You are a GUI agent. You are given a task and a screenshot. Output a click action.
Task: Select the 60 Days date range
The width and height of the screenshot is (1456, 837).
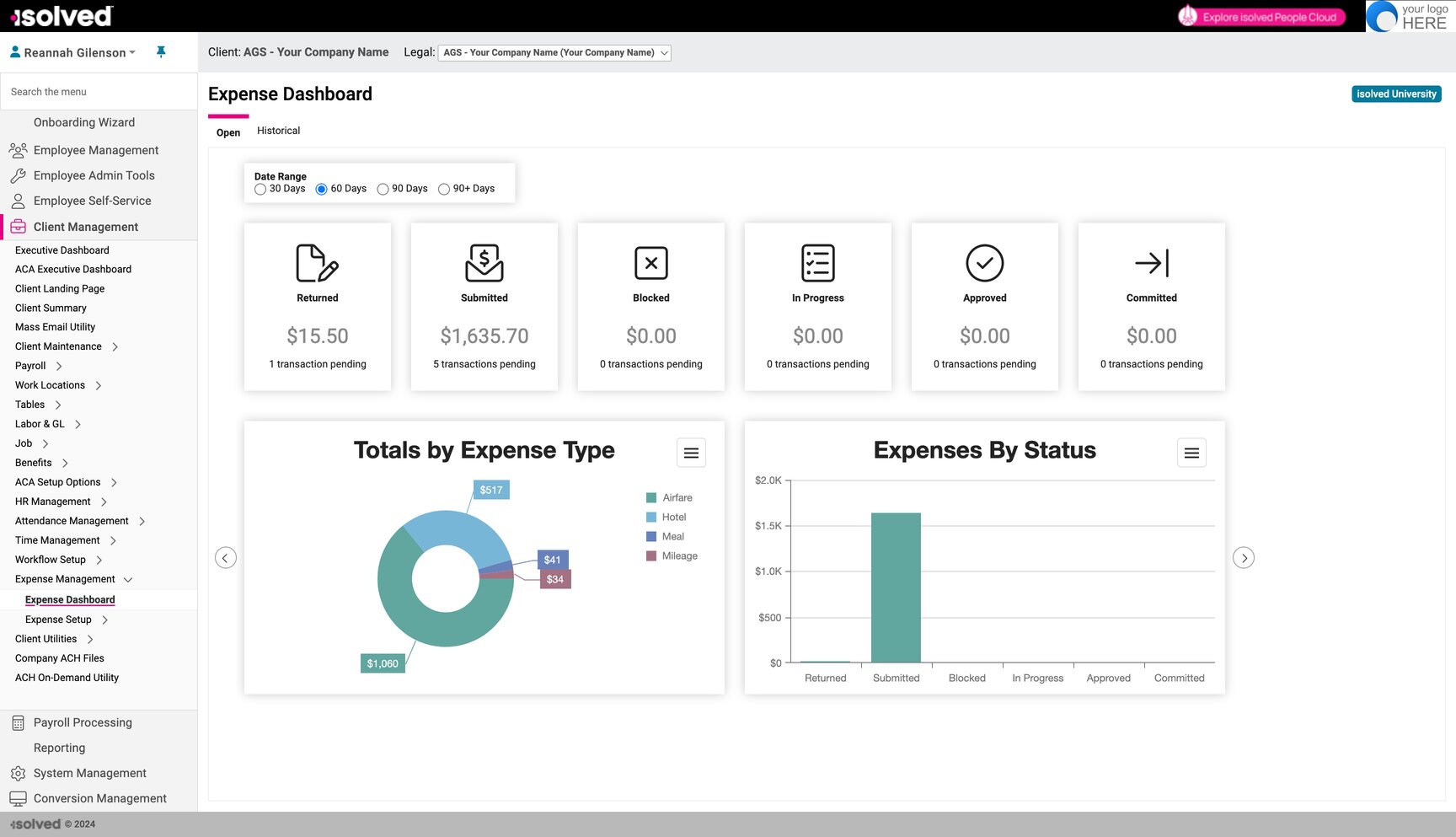(x=321, y=190)
